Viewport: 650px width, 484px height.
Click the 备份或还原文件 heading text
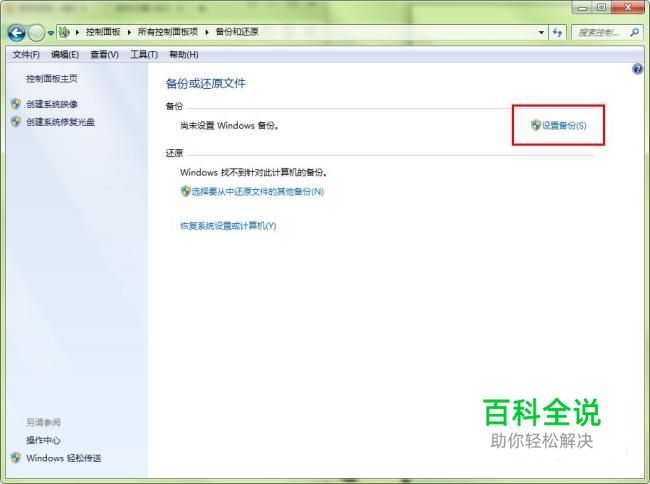point(206,84)
